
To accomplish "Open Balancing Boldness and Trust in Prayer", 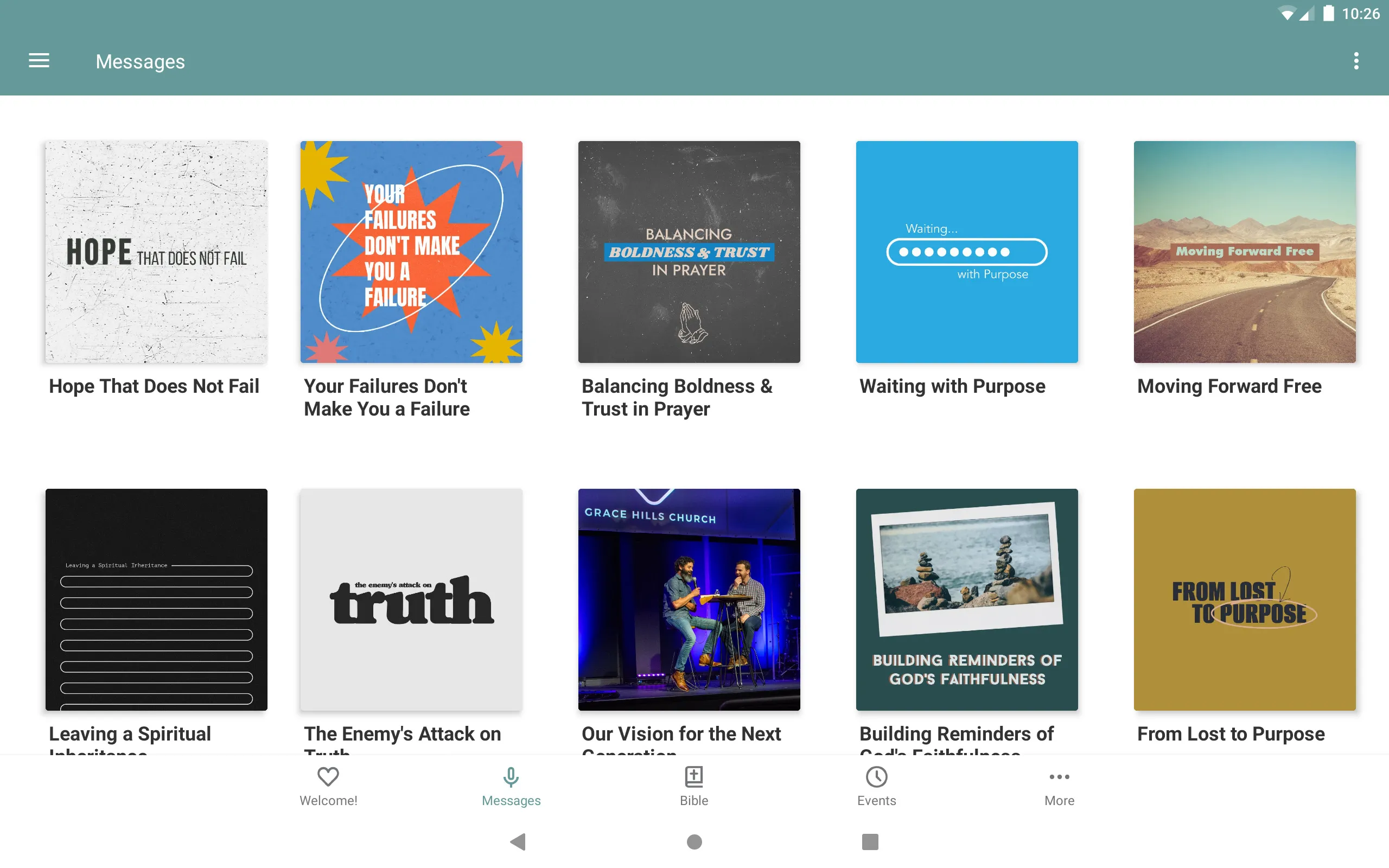I will (x=689, y=252).
